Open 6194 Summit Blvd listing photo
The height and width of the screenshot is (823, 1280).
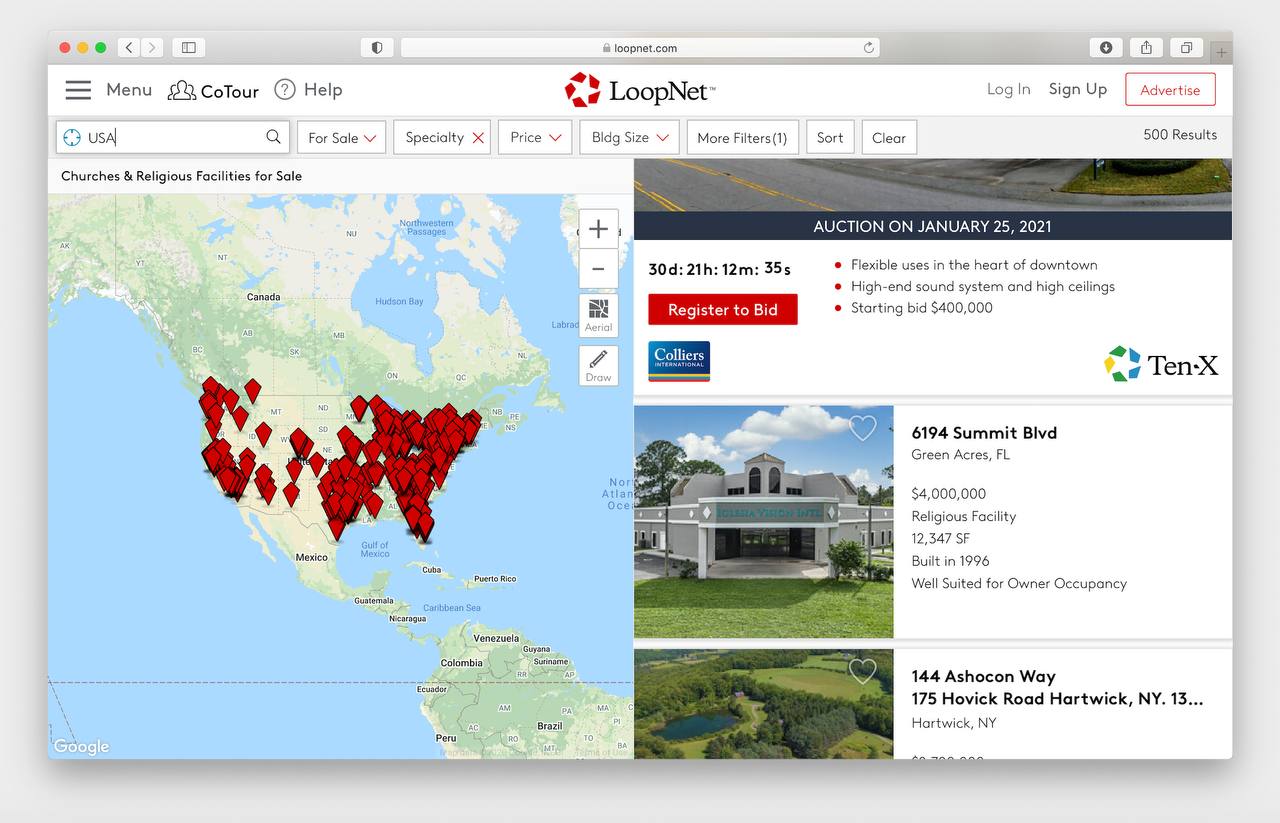(x=764, y=521)
